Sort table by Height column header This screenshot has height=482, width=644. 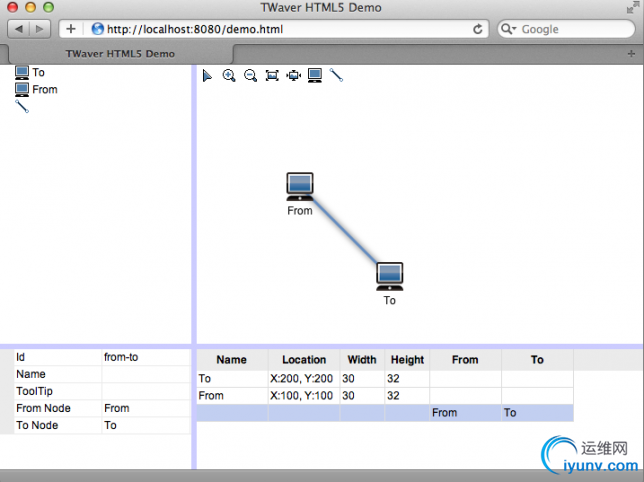tap(407, 360)
